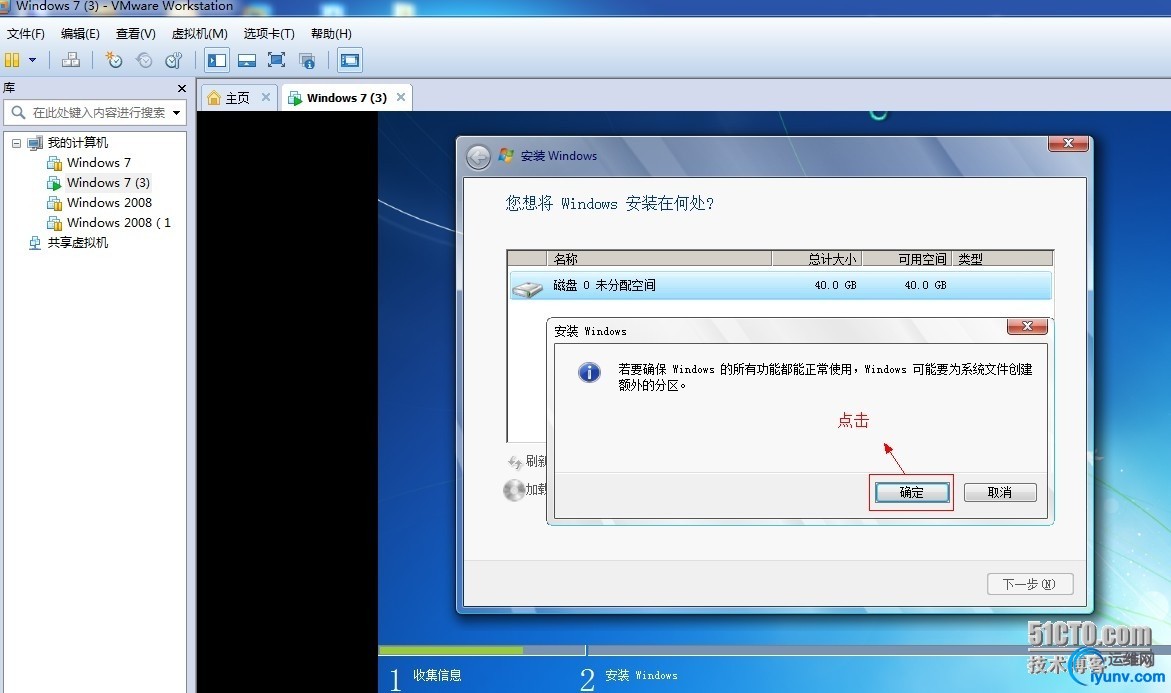Viewport: 1171px width, 693px height.
Task: Revert the VM to its previous snapshot
Action: (143, 60)
